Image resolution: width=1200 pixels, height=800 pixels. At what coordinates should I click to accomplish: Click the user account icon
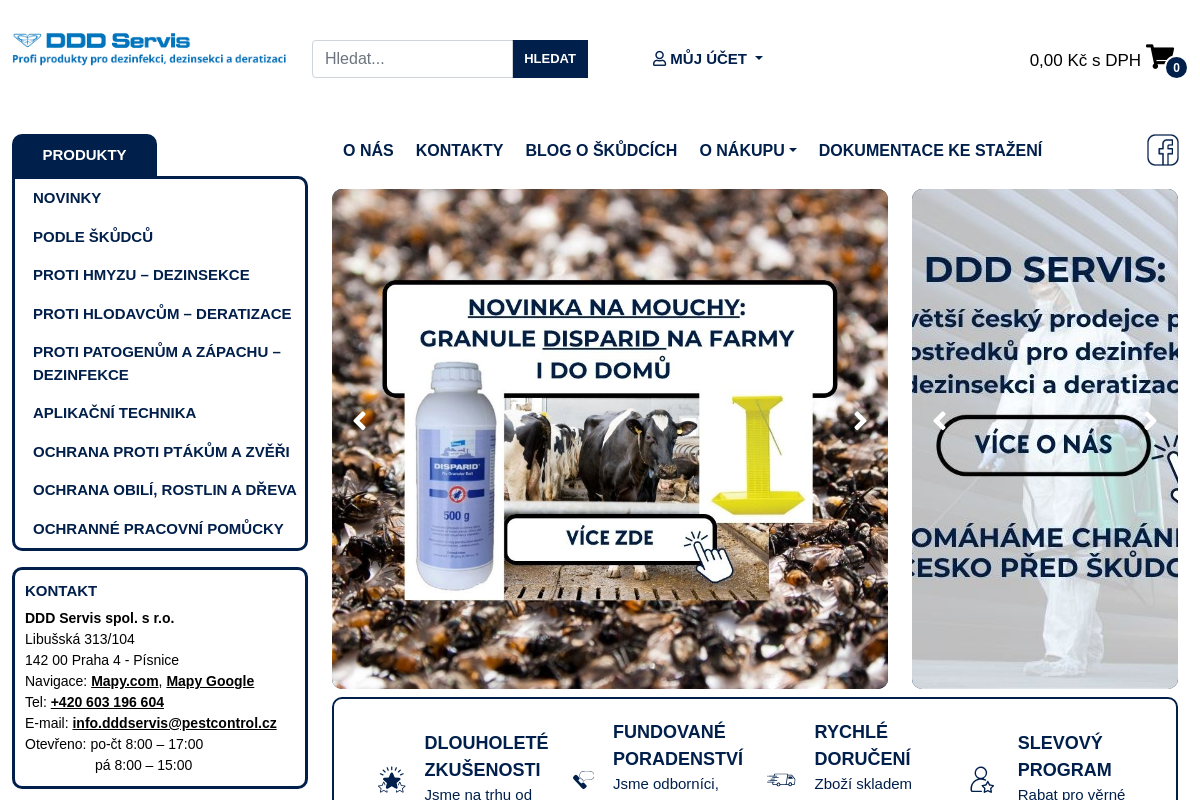659,58
